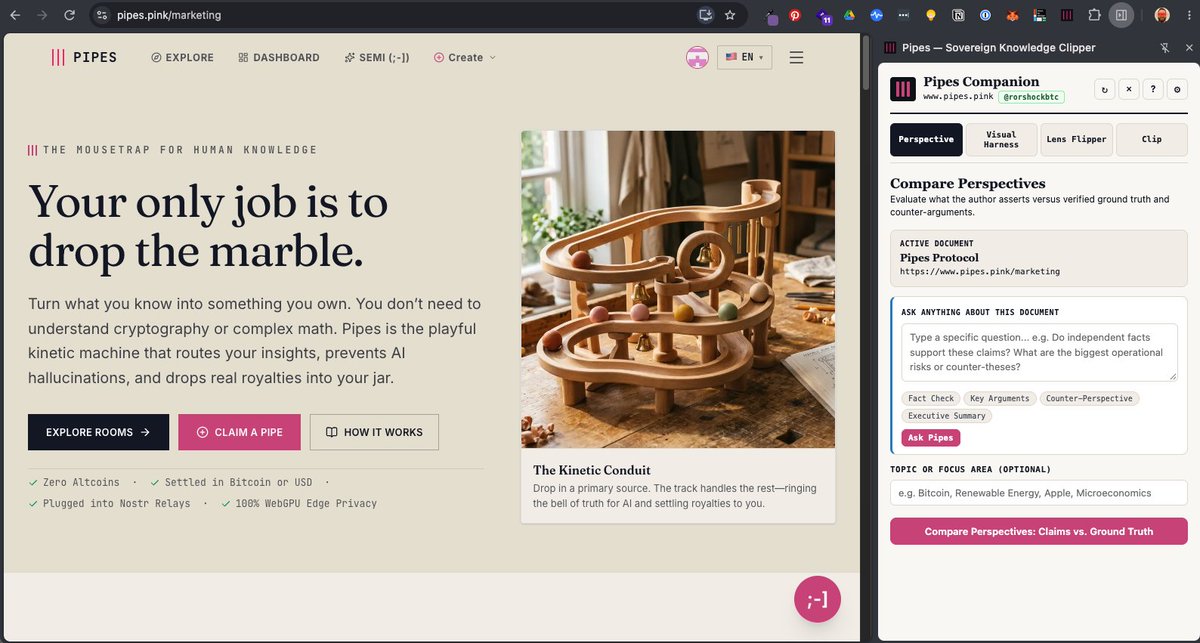Click '100% WebGPU Edge Privacy' text
Screen dimensions: 1200x643
click(x=306, y=503)
